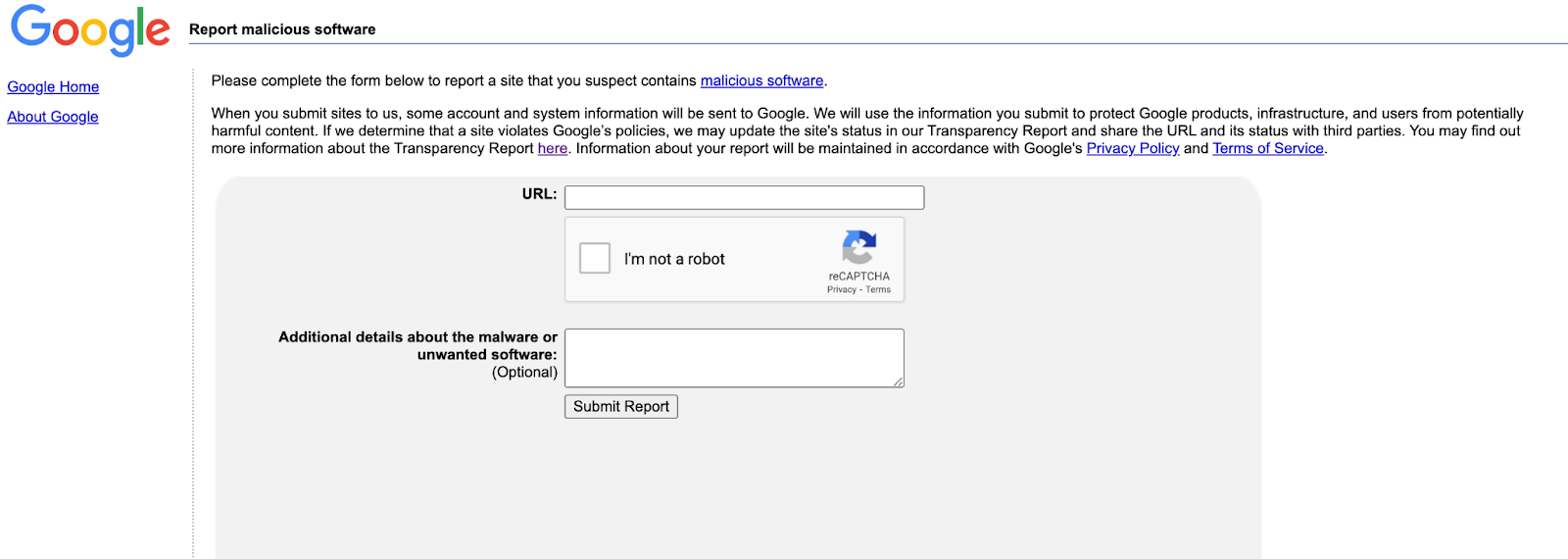
Task: Open the About Google link
Action: pos(53,117)
